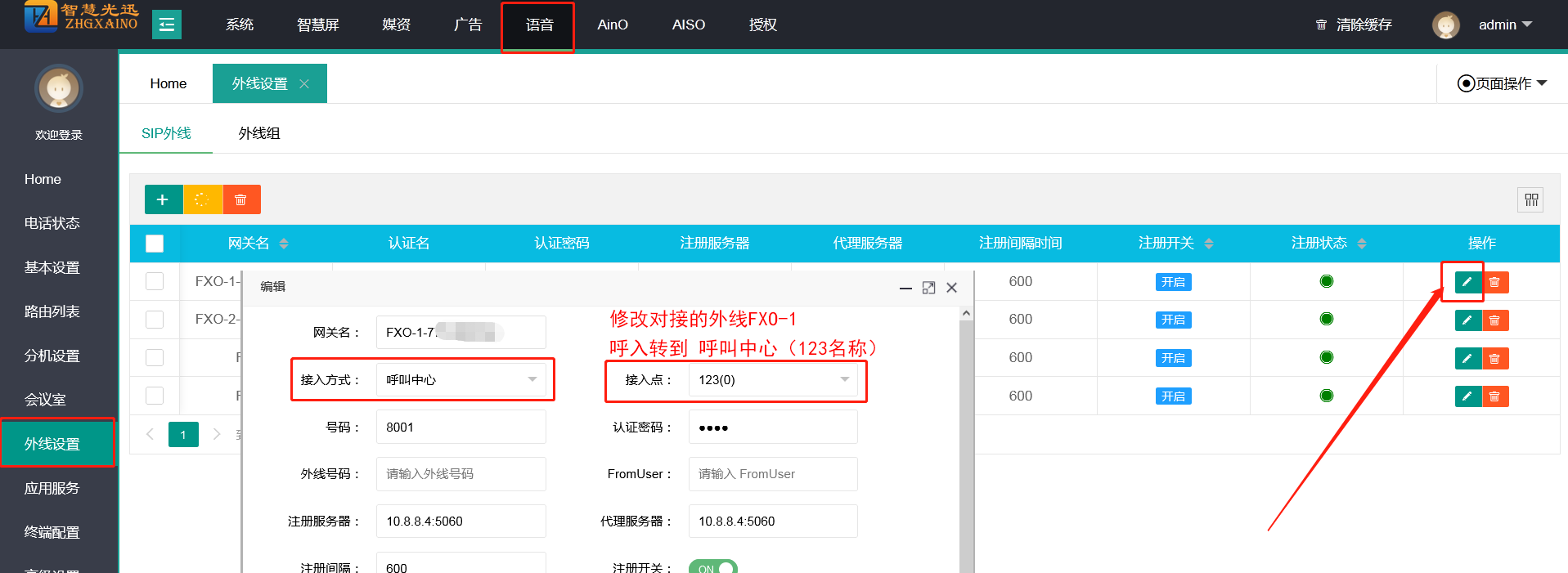Expand the 接入点 dropdown showing 123(0)
The width and height of the screenshot is (1568, 573).
772,380
